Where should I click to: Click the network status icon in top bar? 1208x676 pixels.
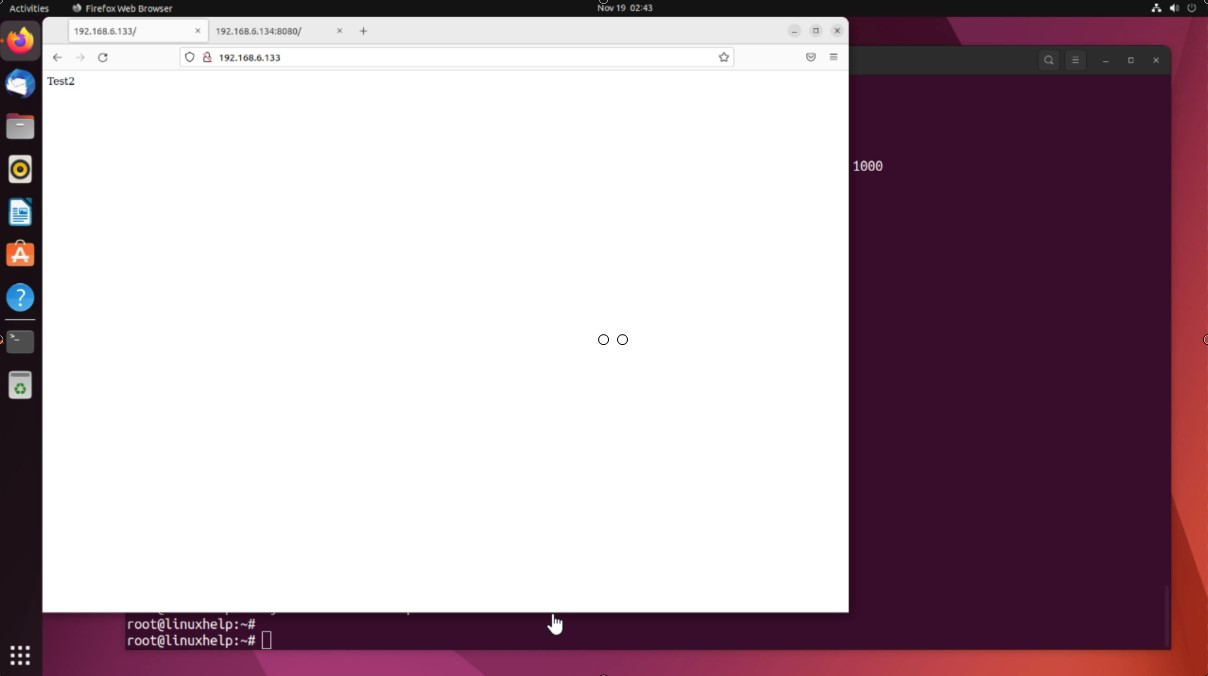coord(1156,8)
